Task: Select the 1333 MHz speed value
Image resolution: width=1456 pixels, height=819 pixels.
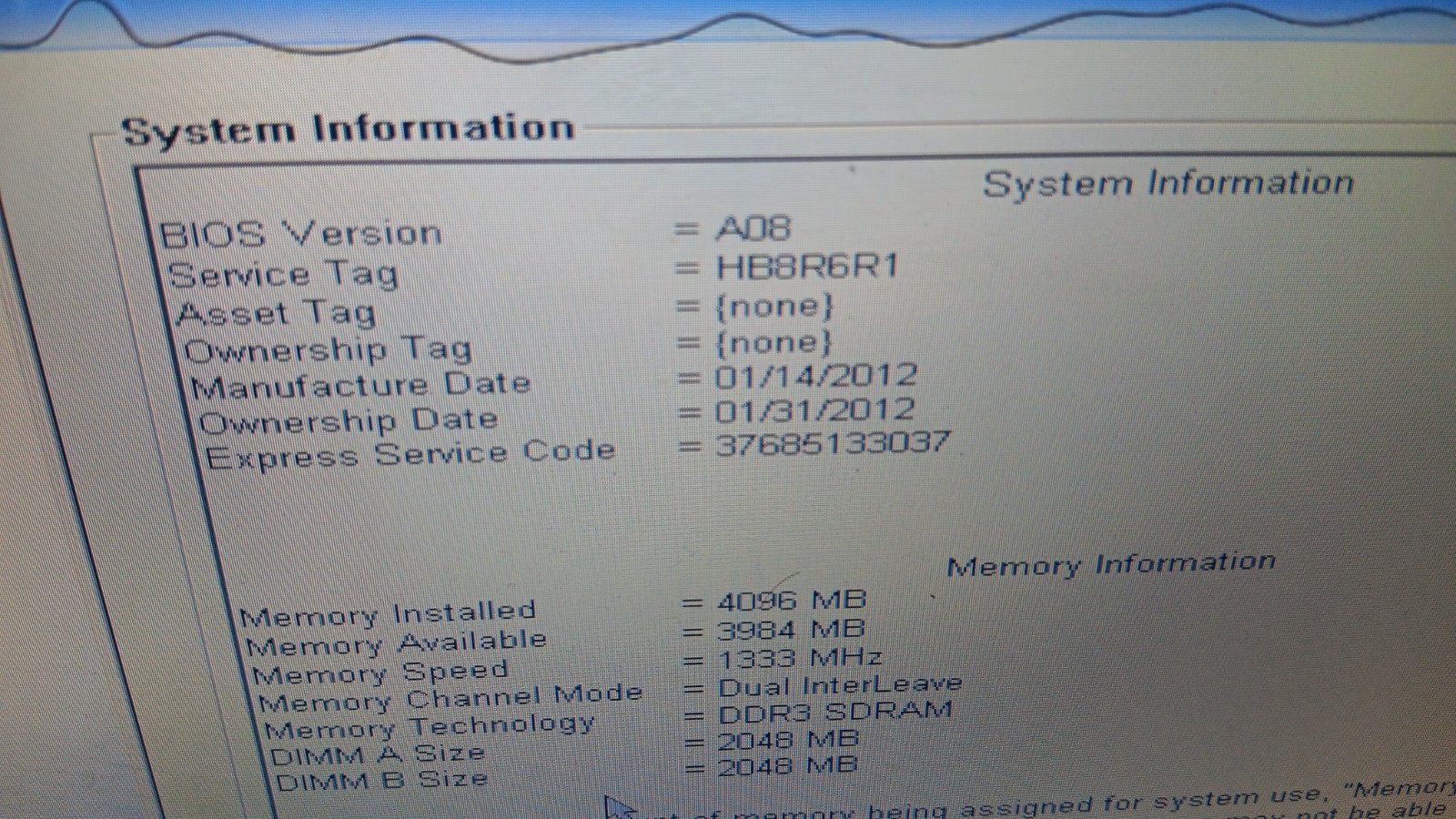Action: [800, 657]
